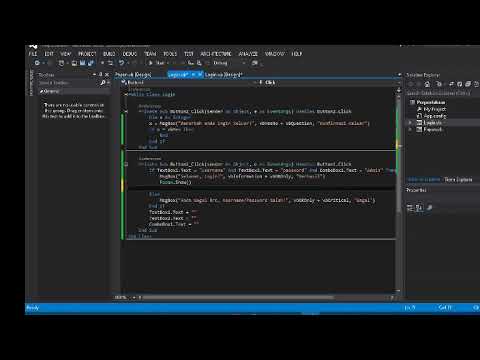Open the WINDOW menu
Viewport: 480px width, 360px height.
[x=275, y=54]
